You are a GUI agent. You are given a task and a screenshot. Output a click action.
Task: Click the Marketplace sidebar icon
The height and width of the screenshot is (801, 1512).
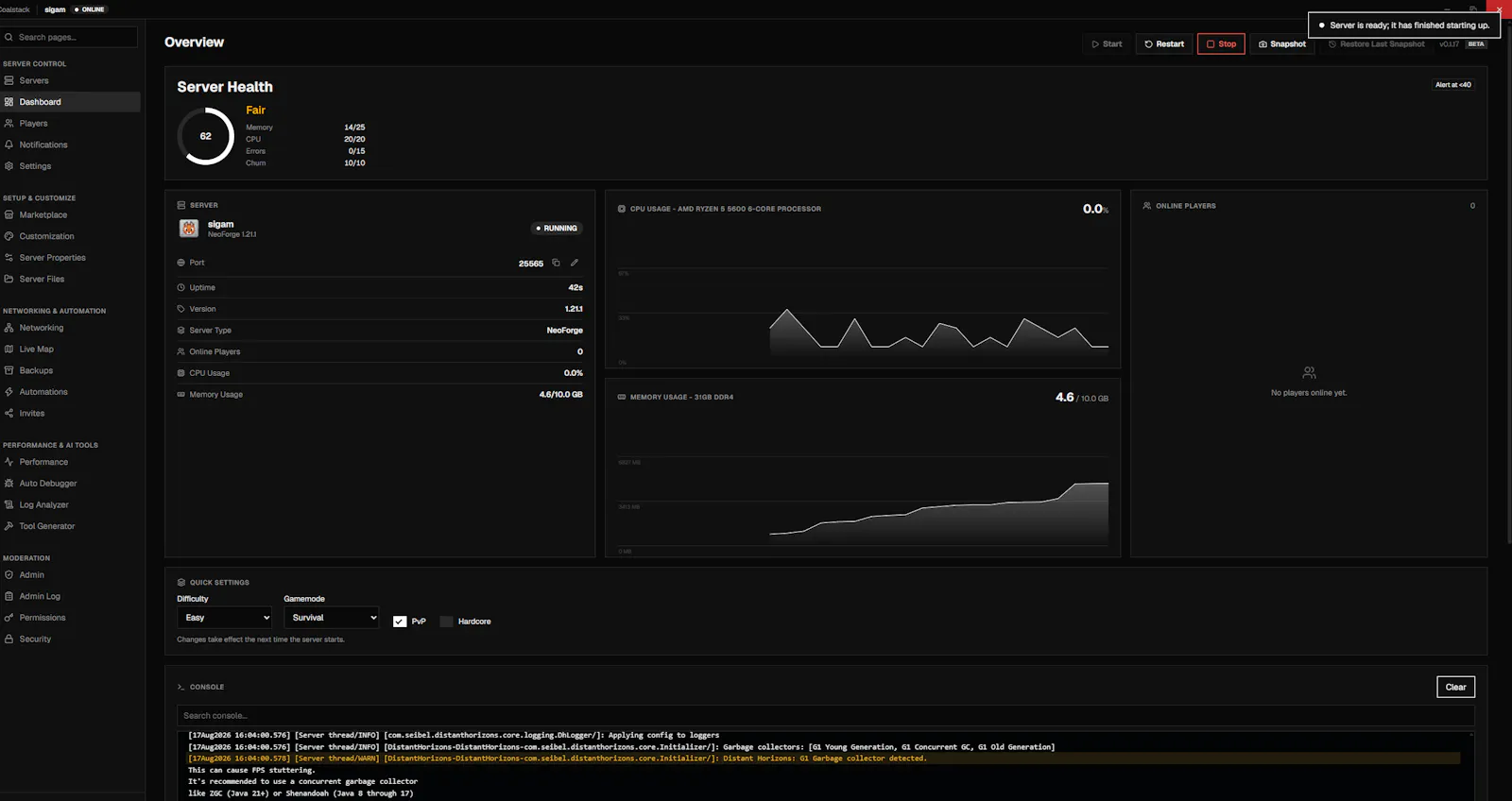(x=9, y=214)
